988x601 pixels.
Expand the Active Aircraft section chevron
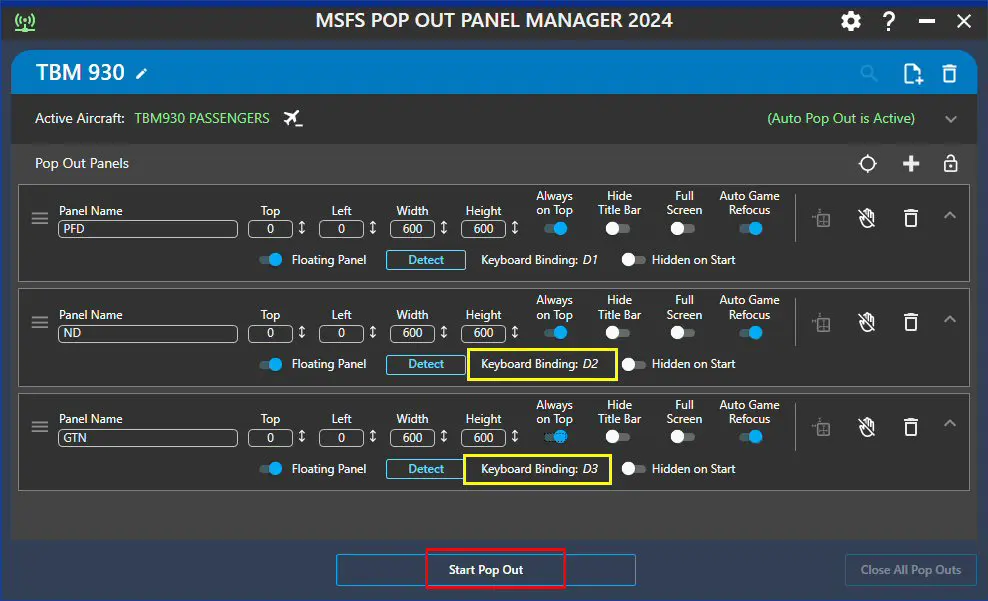(x=951, y=119)
